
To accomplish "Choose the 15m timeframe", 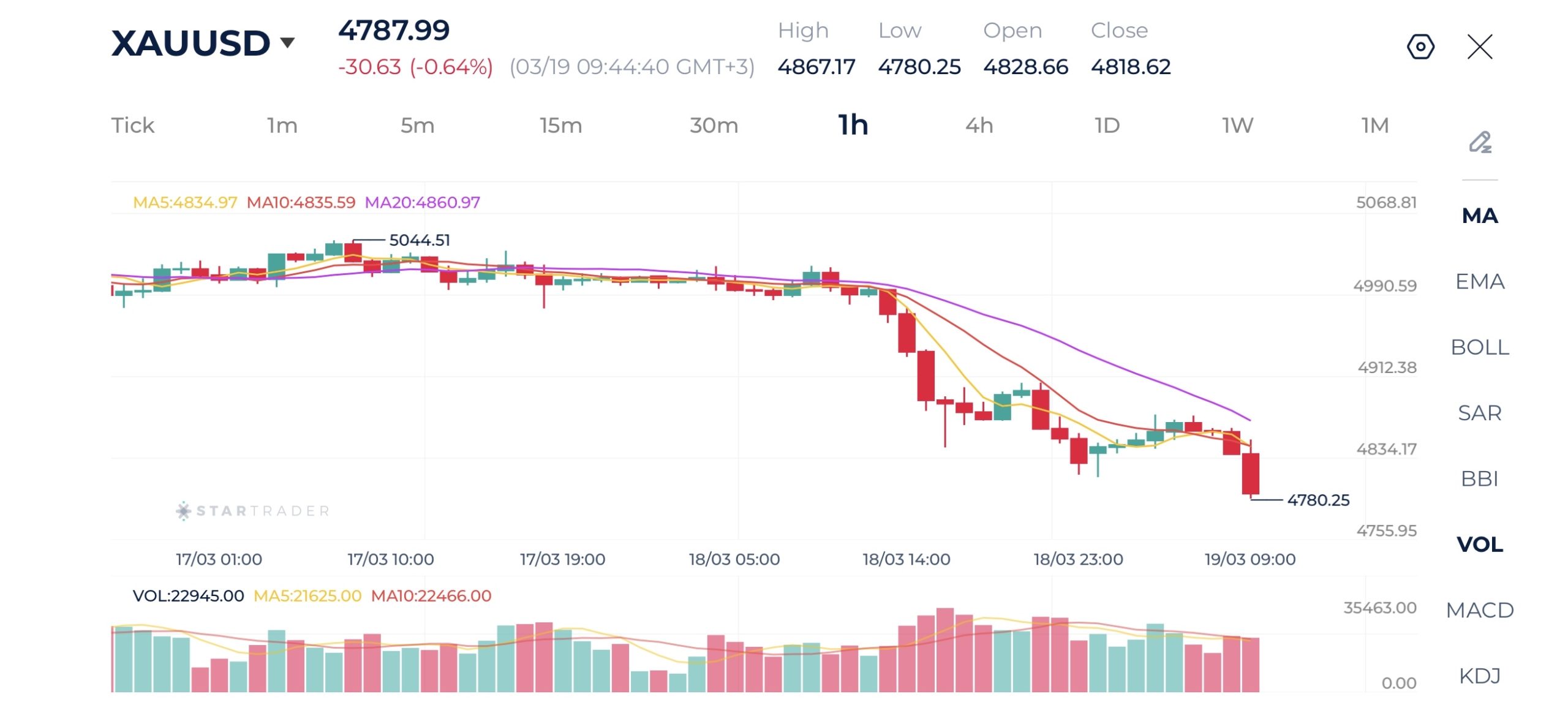I will [560, 126].
